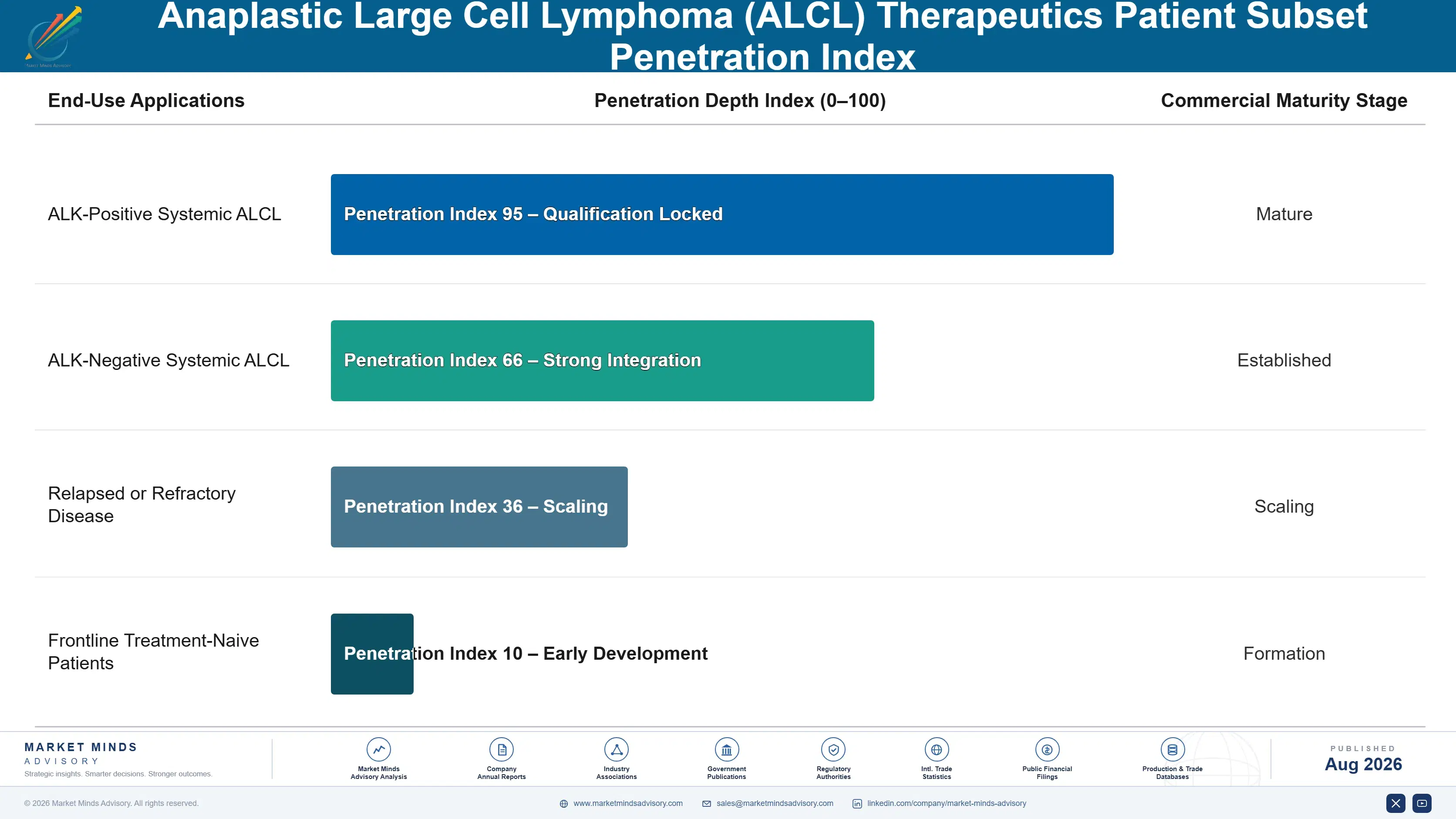Select the Penetration Index 10 Early Development bar
Image resolution: width=1456 pixels, height=819 pixels.
click(372, 654)
